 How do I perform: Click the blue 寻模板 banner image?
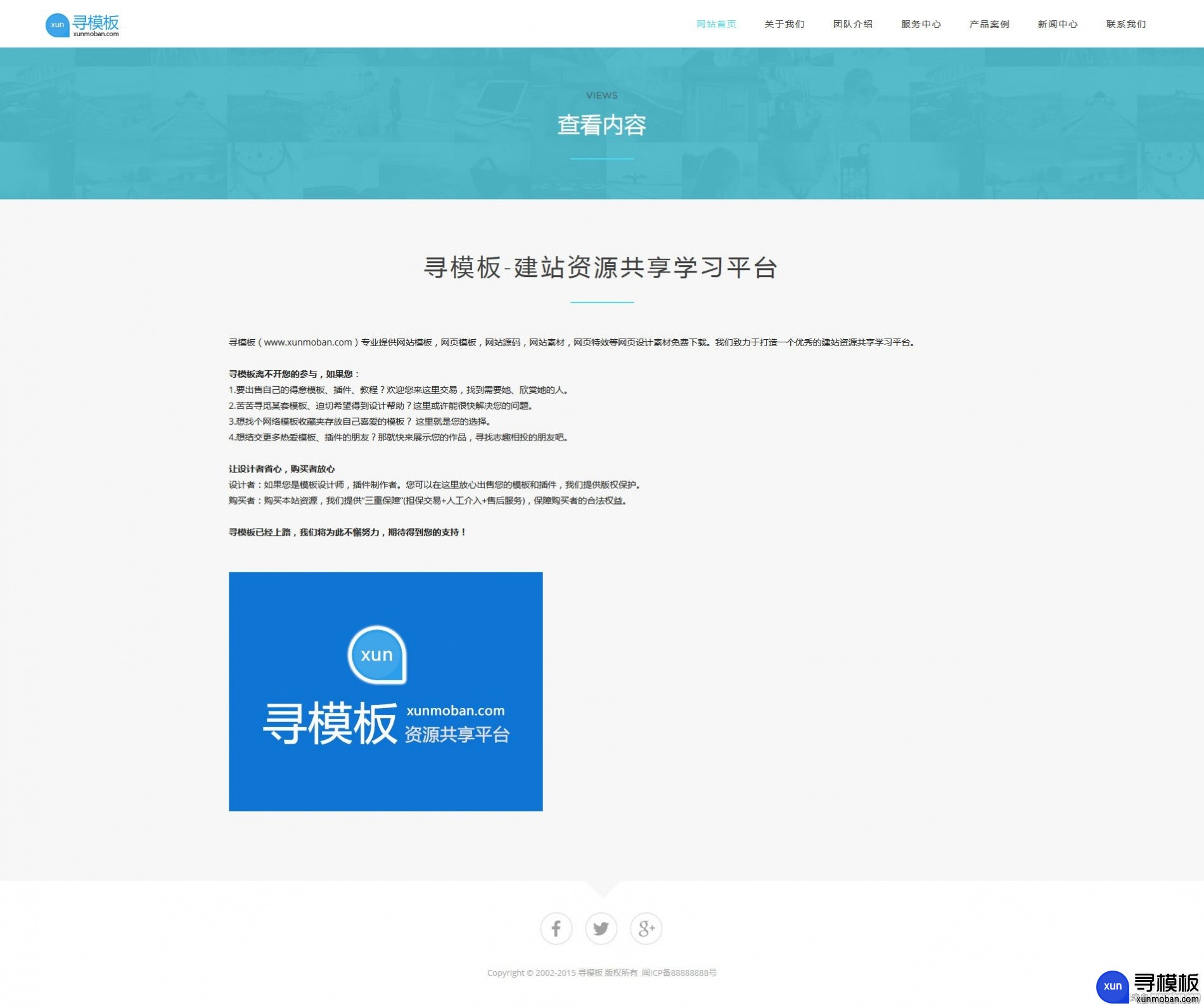(x=386, y=692)
